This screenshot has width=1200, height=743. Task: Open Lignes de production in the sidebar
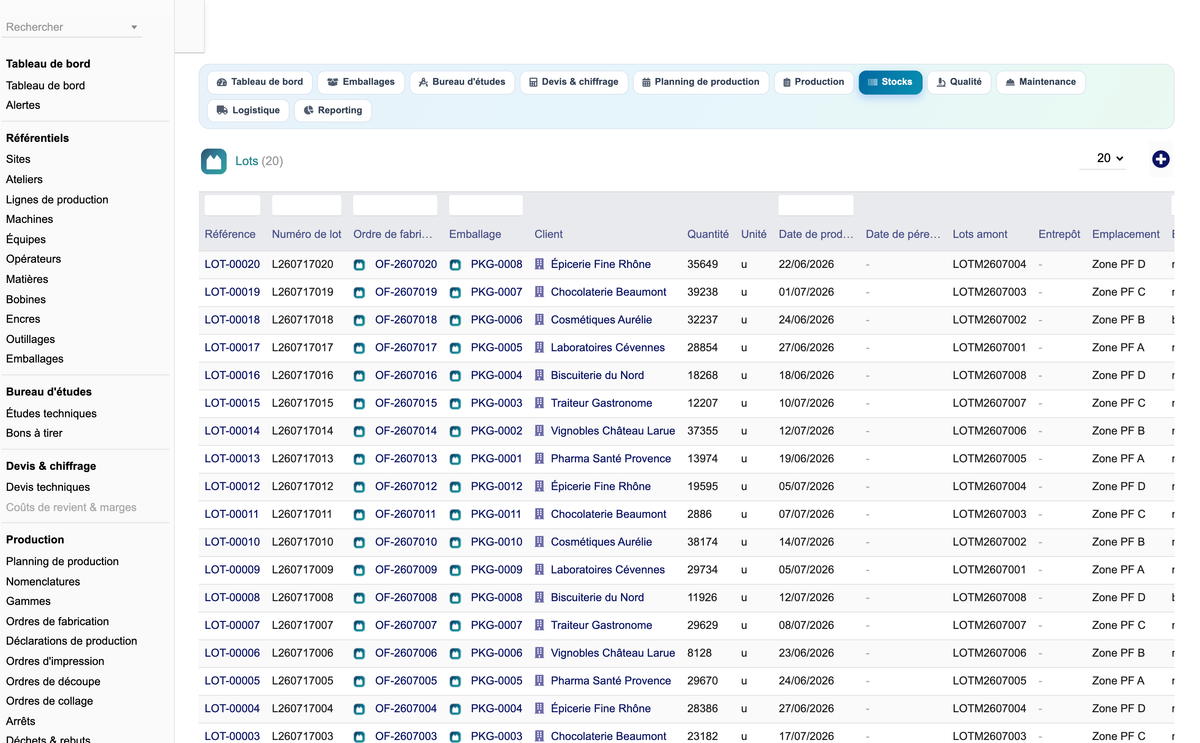tap(57, 199)
